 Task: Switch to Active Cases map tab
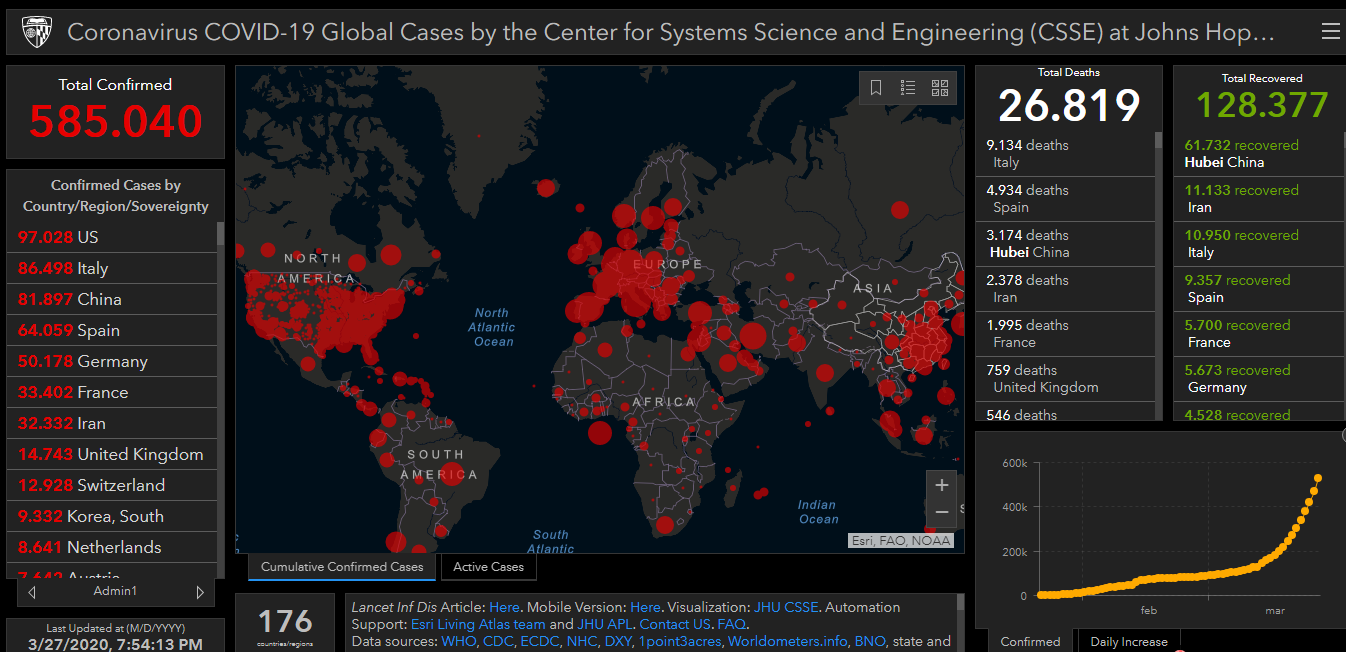pyautogui.click(x=489, y=567)
